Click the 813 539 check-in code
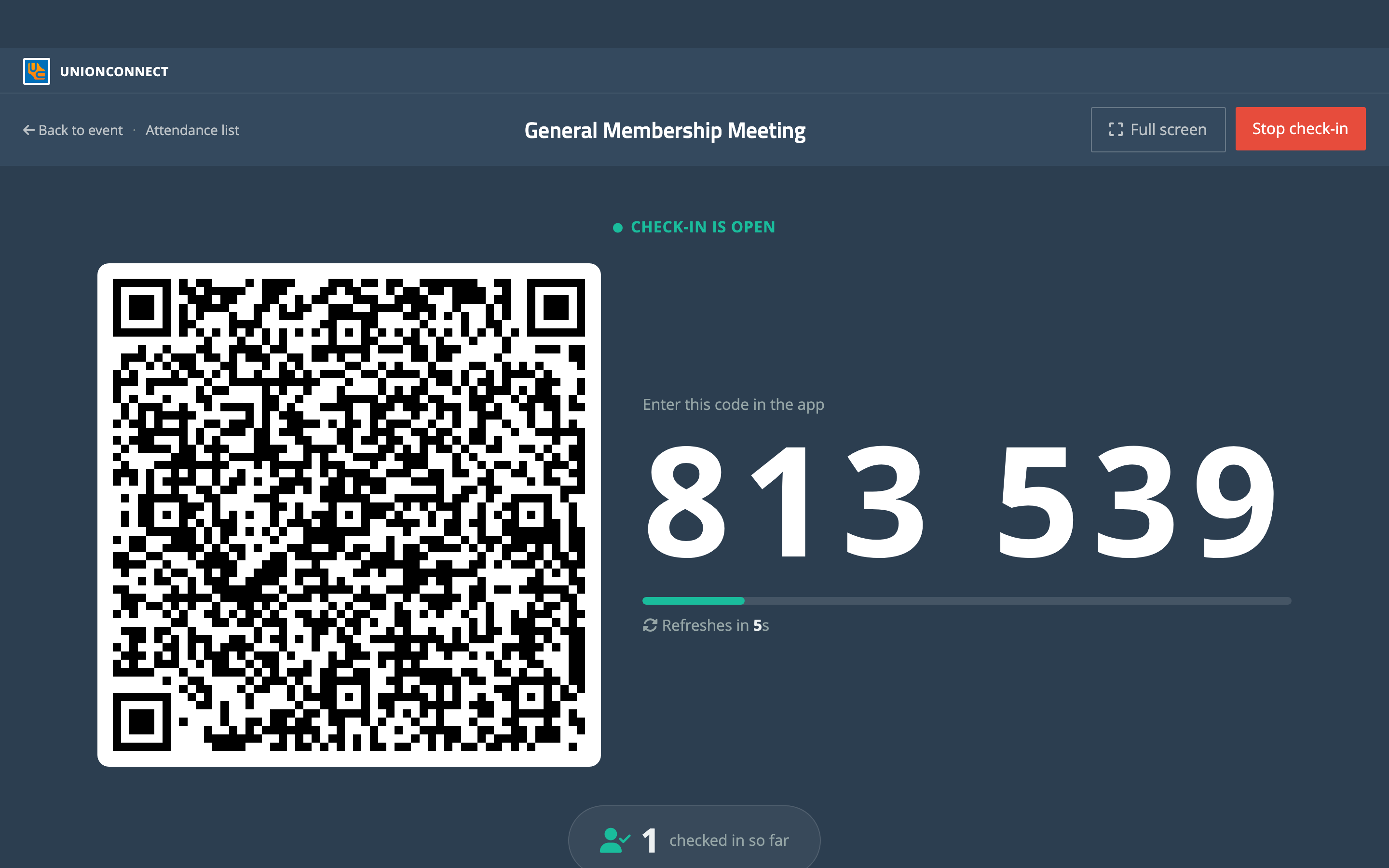The width and height of the screenshot is (1389, 868). pyautogui.click(x=961, y=502)
